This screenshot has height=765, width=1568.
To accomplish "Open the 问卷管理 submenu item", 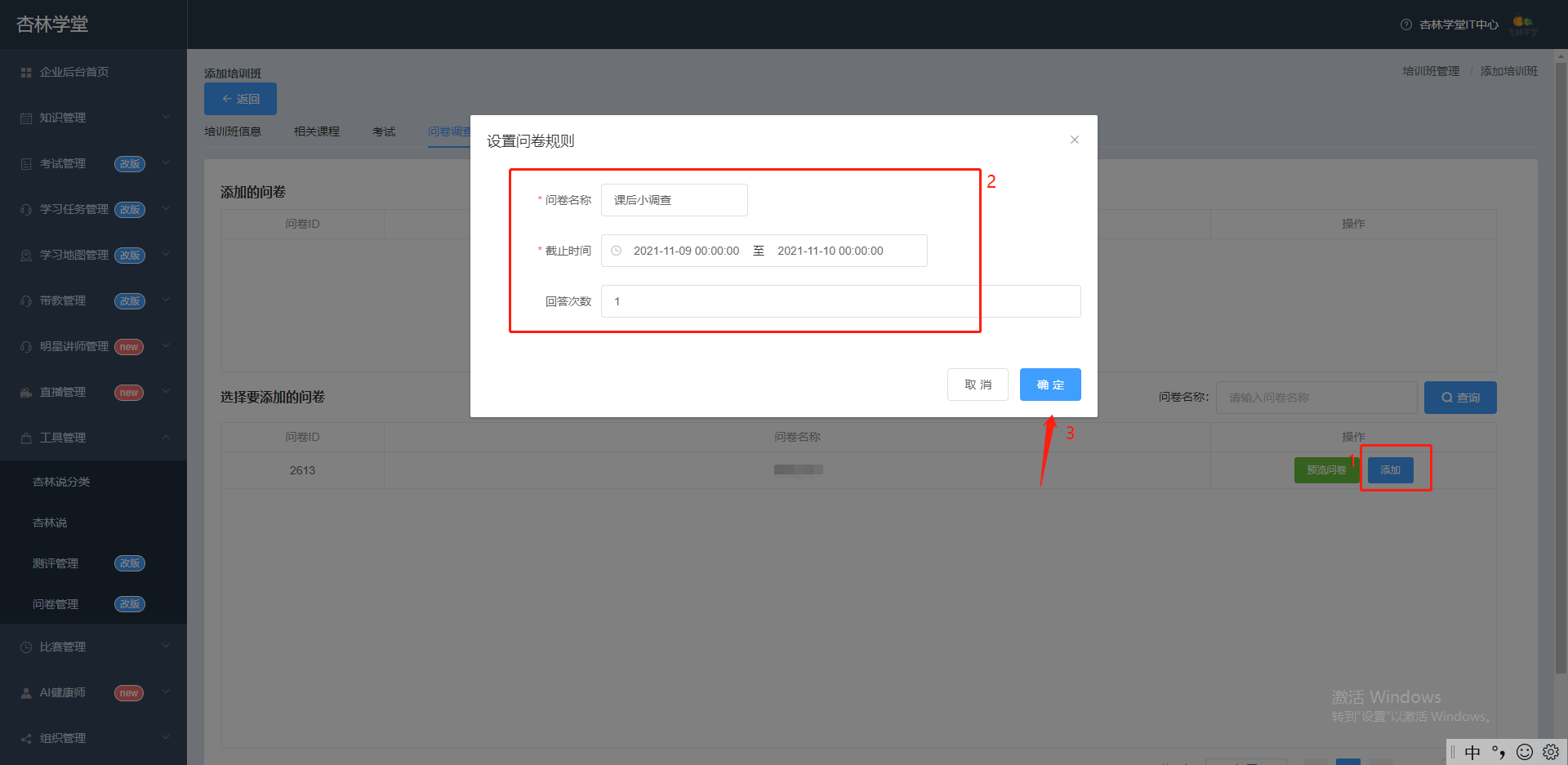I will point(56,604).
